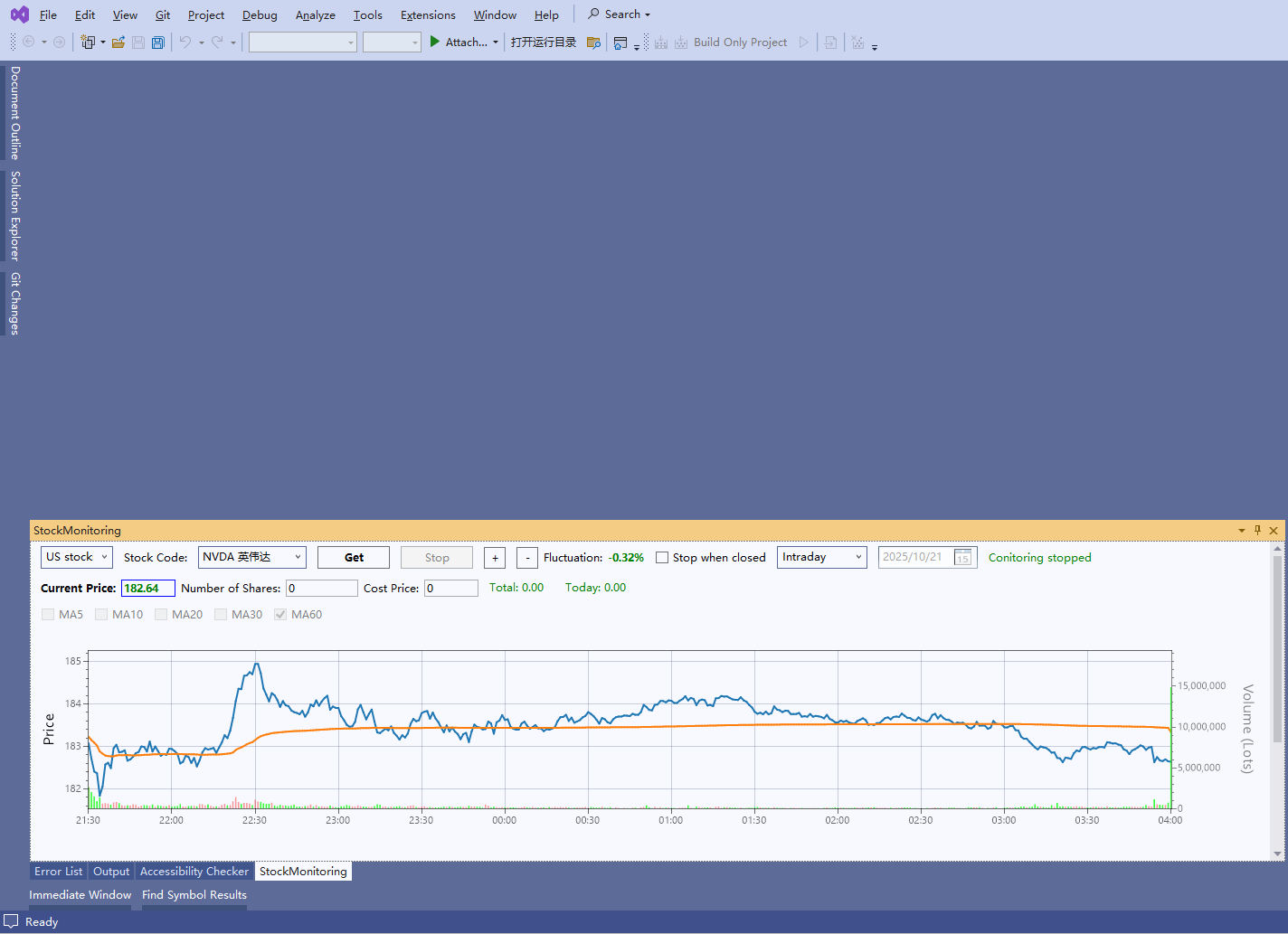1288x934 pixels.
Task: Click the folder search icon after 打开运行目录
Action: 593,42
